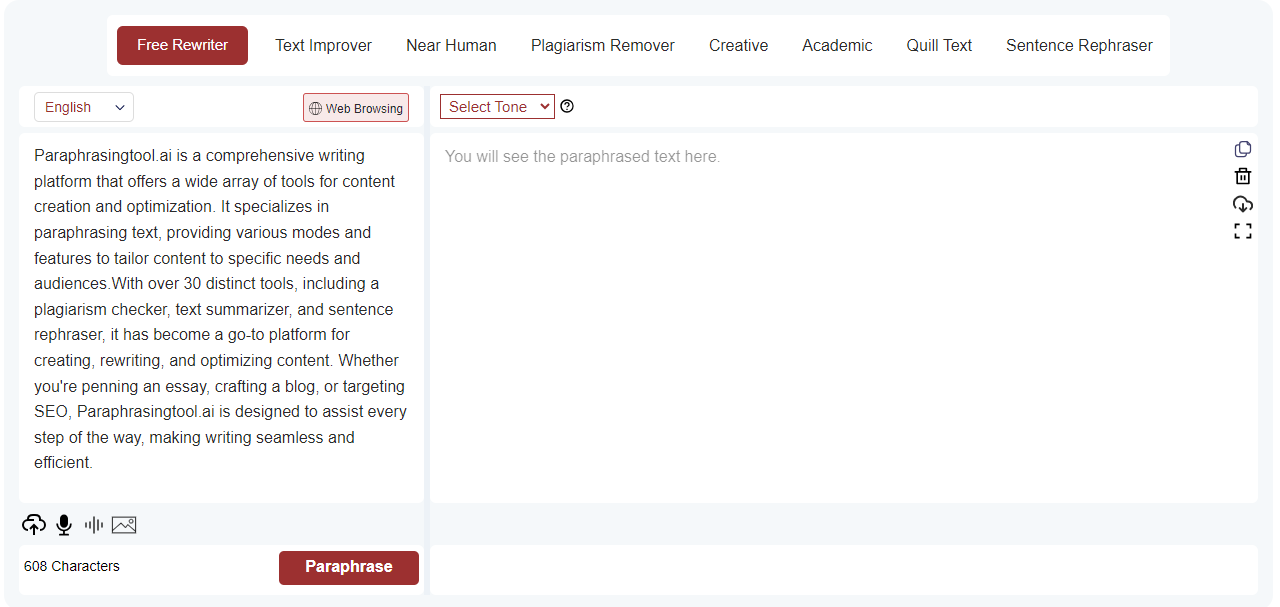The height and width of the screenshot is (607, 1280).
Task: Select the Free Rewriter mode tab
Action: pos(182,45)
